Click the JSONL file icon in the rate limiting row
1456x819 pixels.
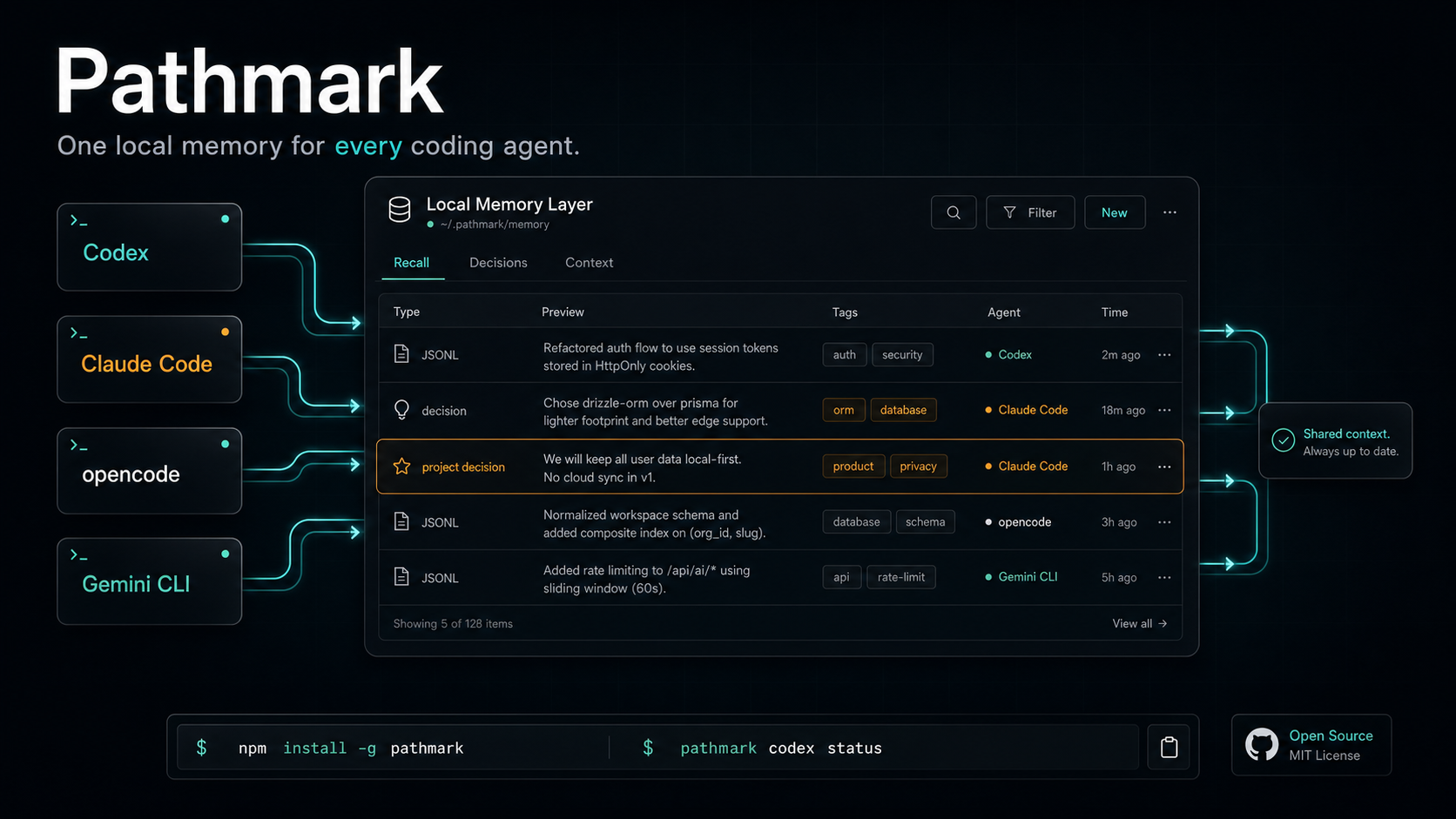(x=401, y=577)
